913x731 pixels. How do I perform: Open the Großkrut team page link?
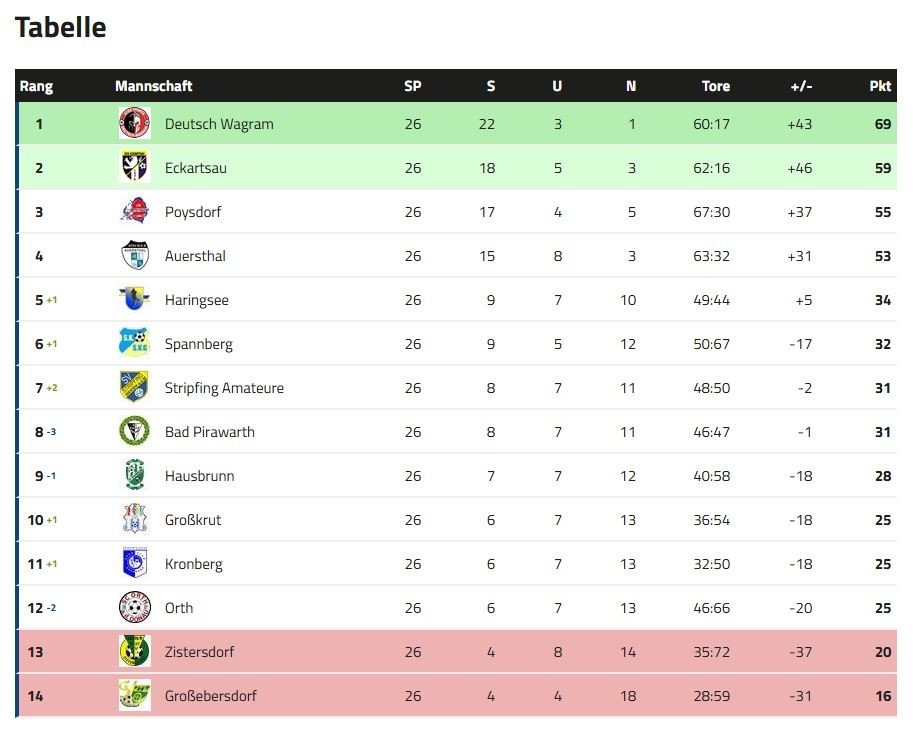[x=193, y=520]
